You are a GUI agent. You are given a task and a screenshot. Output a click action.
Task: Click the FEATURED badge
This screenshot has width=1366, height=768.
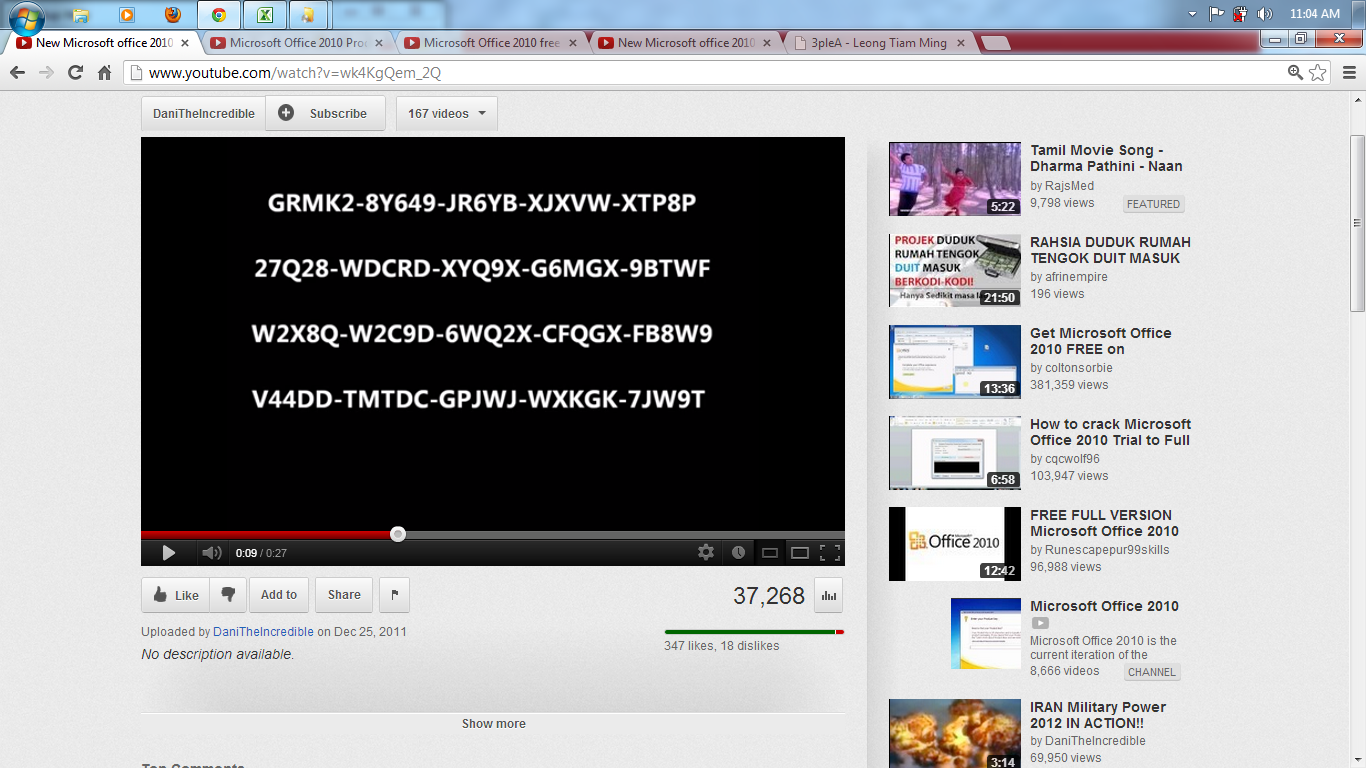point(1153,204)
